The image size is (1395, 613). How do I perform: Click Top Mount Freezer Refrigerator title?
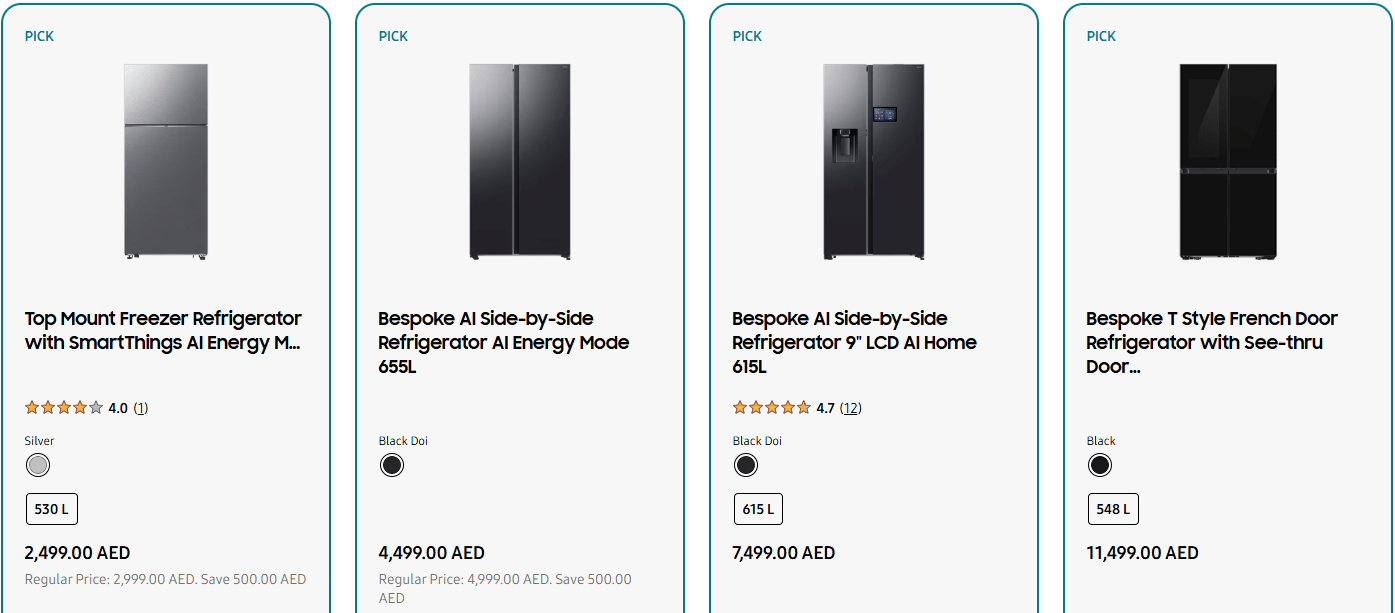click(x=163, y=331)
